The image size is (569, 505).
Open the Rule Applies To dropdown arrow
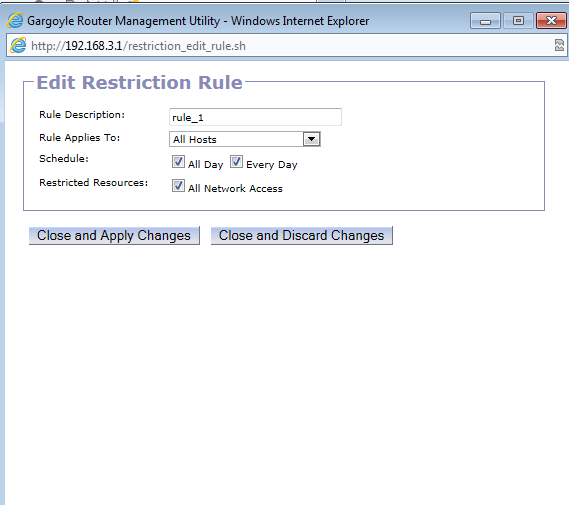tap(311, 139)
